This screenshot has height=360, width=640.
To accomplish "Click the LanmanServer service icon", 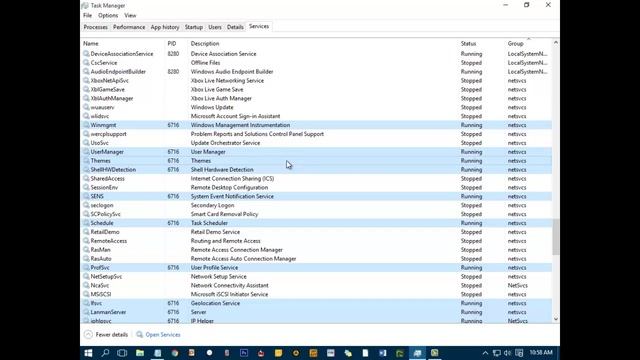I will coord(86,312).
